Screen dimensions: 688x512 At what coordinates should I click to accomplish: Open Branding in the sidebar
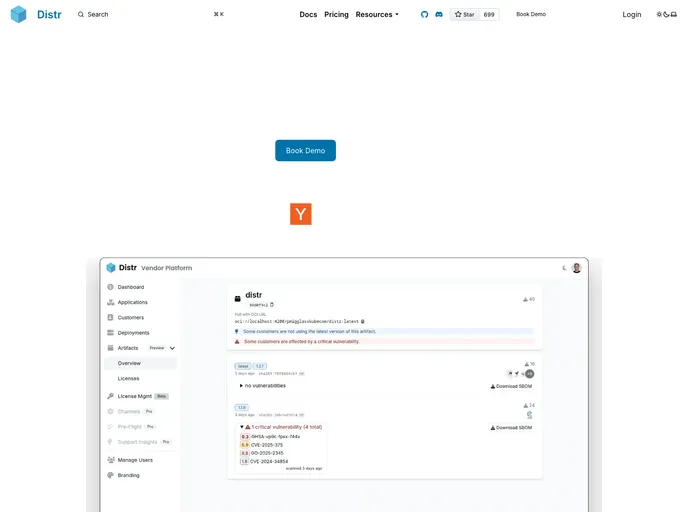pos(128,475)
